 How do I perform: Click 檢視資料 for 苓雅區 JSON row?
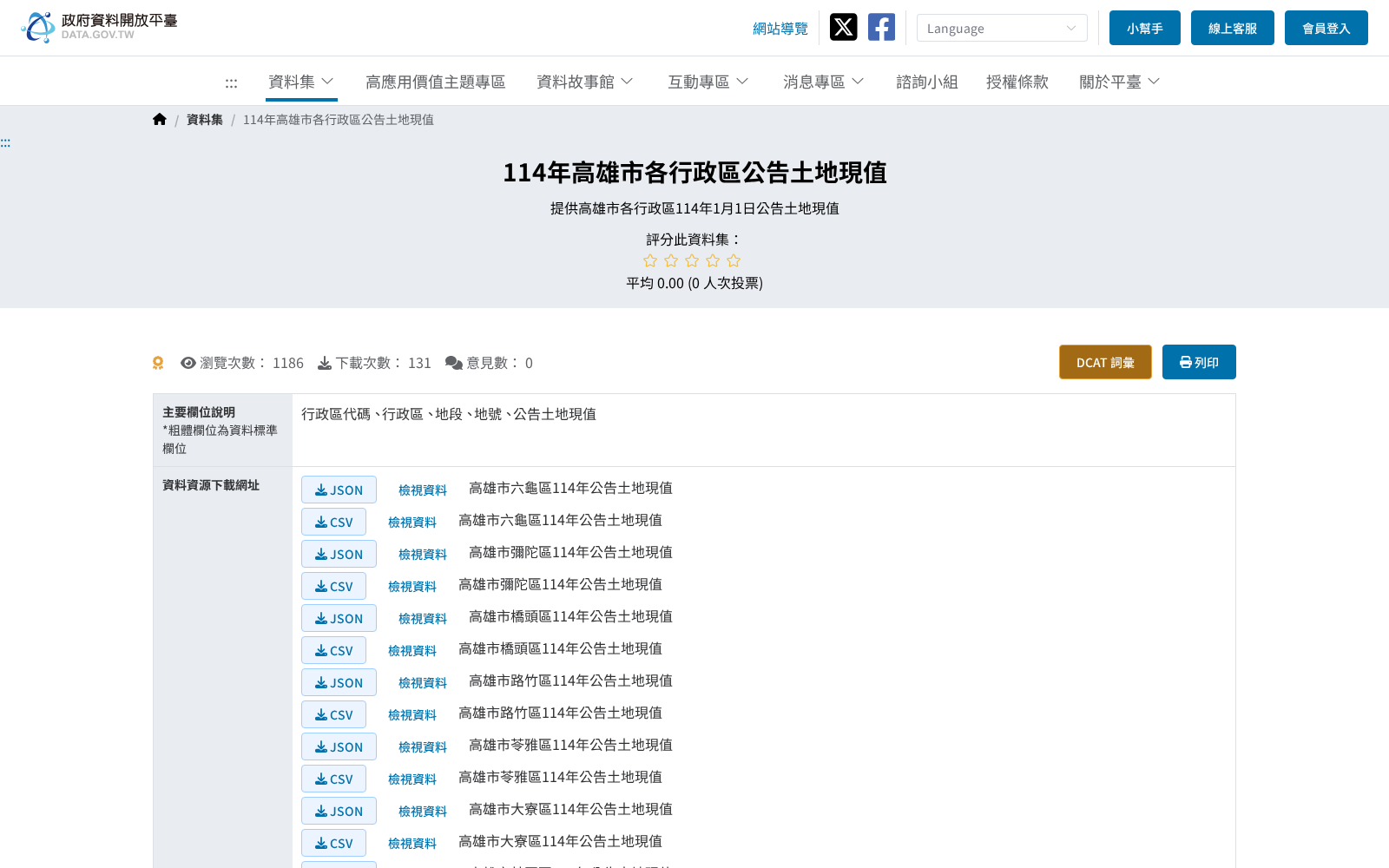coord(423,747)
